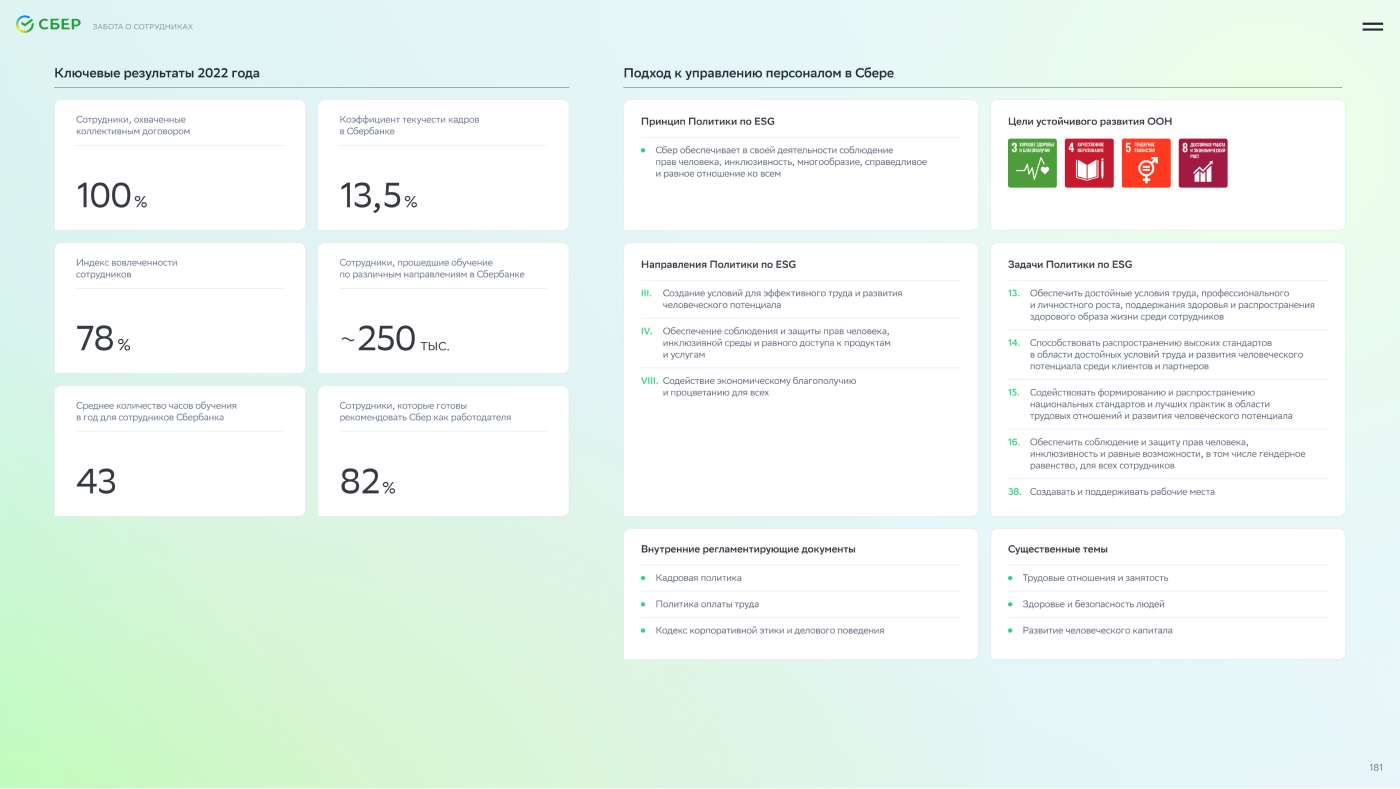
Task: Open the hamburger menu icon
Action: click(1372, 27)
